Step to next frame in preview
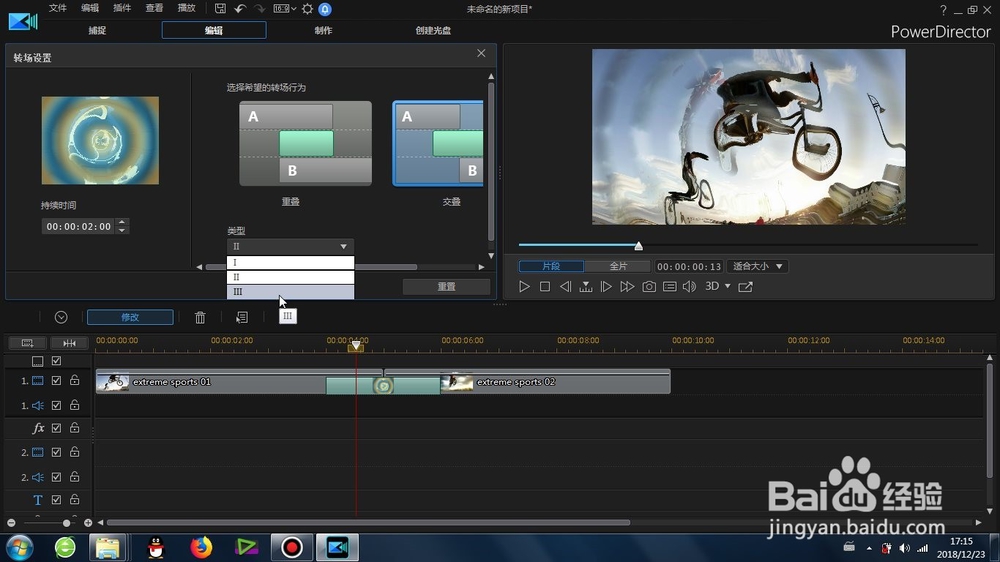Viewport: 1000px width, 562px height. [606, 286]
